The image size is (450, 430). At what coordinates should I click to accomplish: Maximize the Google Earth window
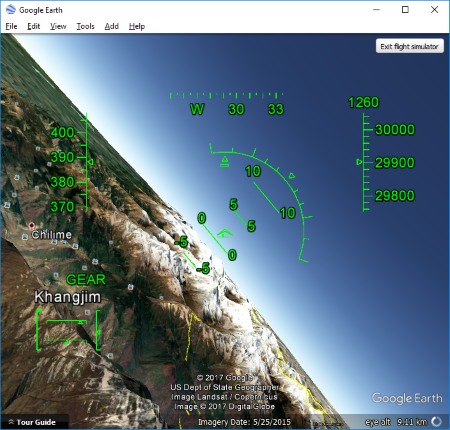(405, 10)
